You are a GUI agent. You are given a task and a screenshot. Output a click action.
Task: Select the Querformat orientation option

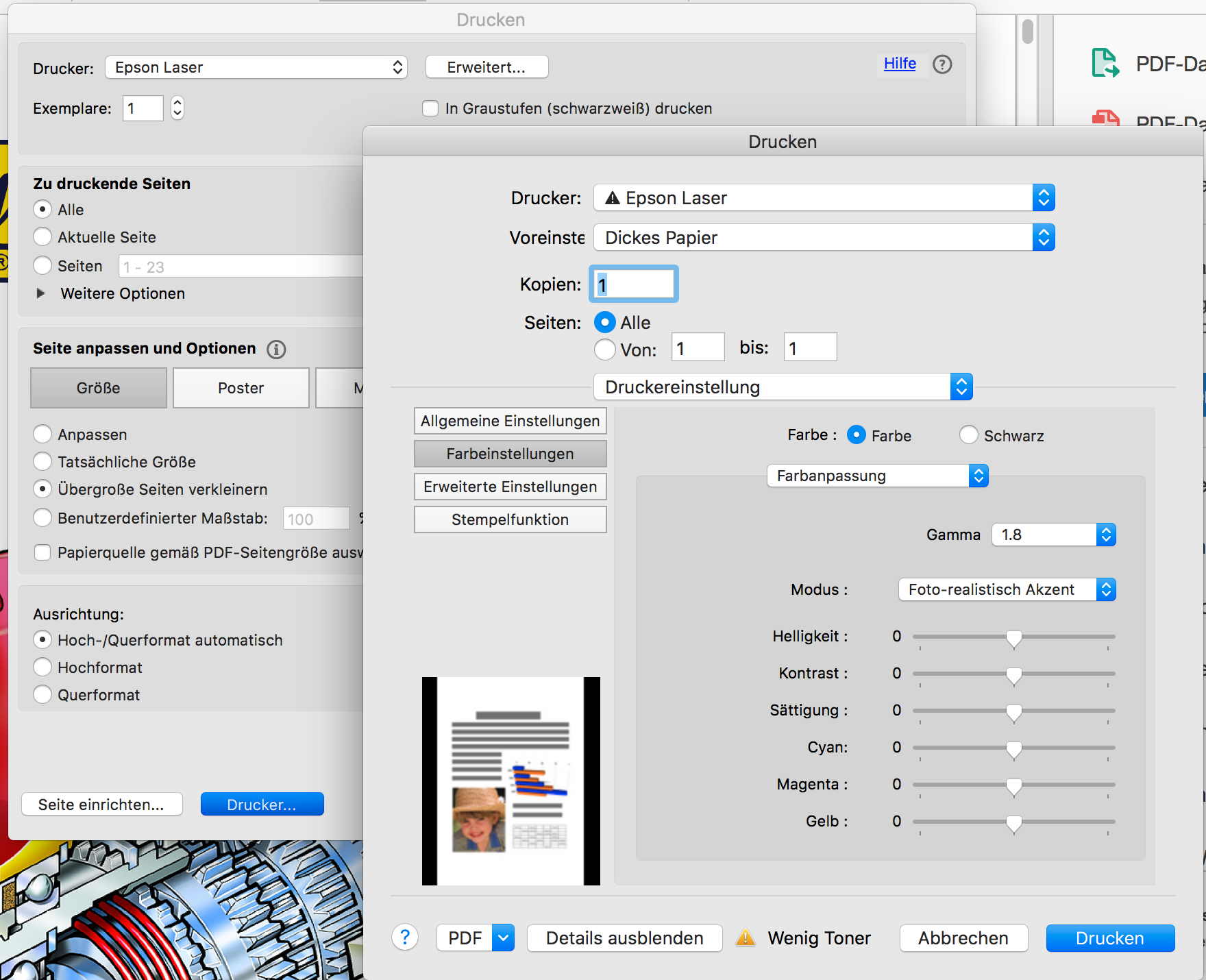[42, 694]
